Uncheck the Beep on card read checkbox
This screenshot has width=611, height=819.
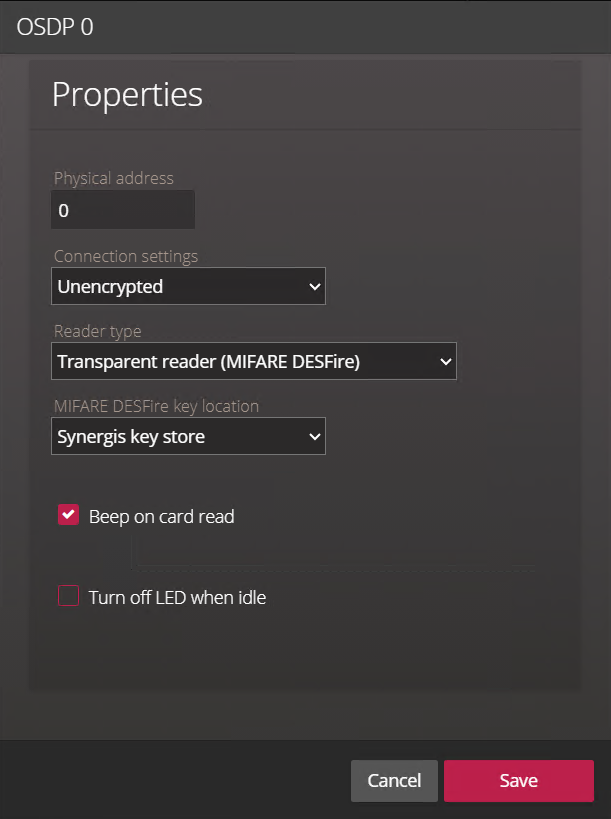click(x=69, y=516)
